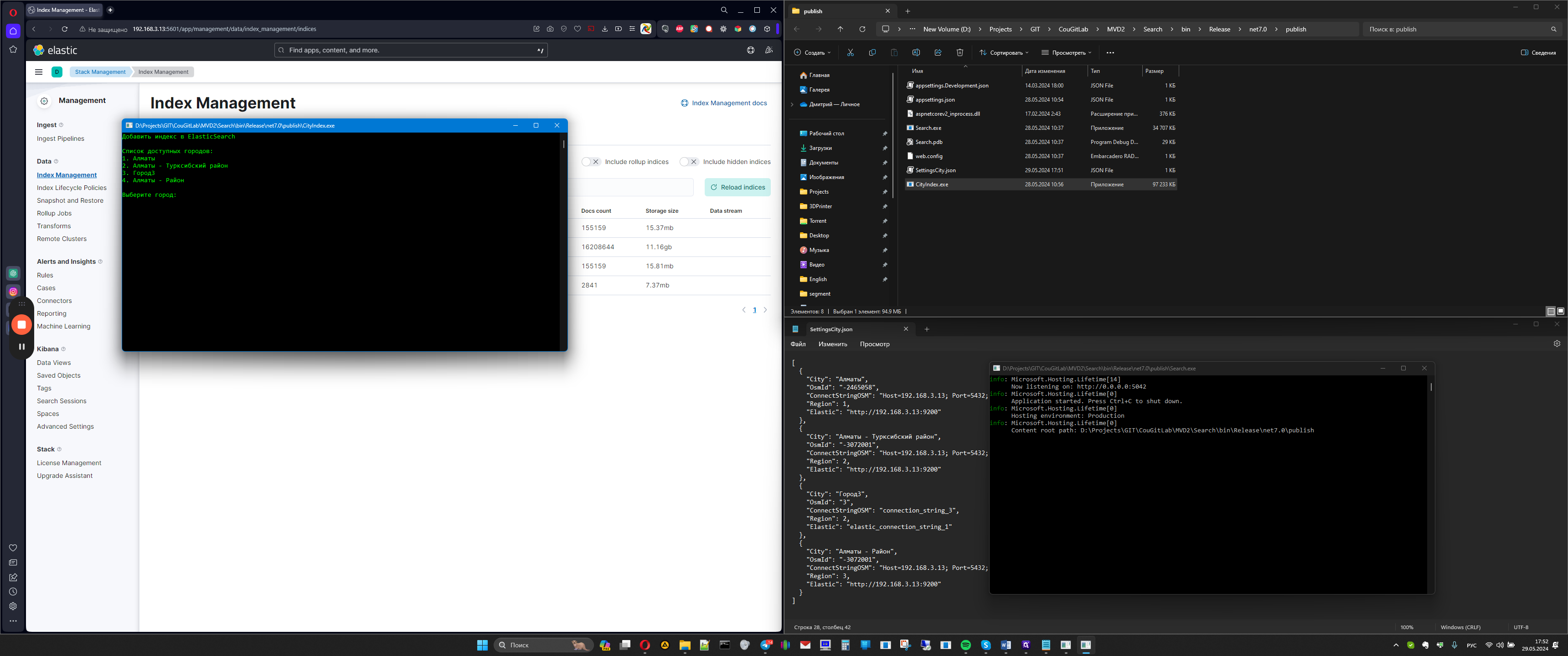
Task: Click the Kibana newsfeed celebration icon
Action: coord(769,50)
